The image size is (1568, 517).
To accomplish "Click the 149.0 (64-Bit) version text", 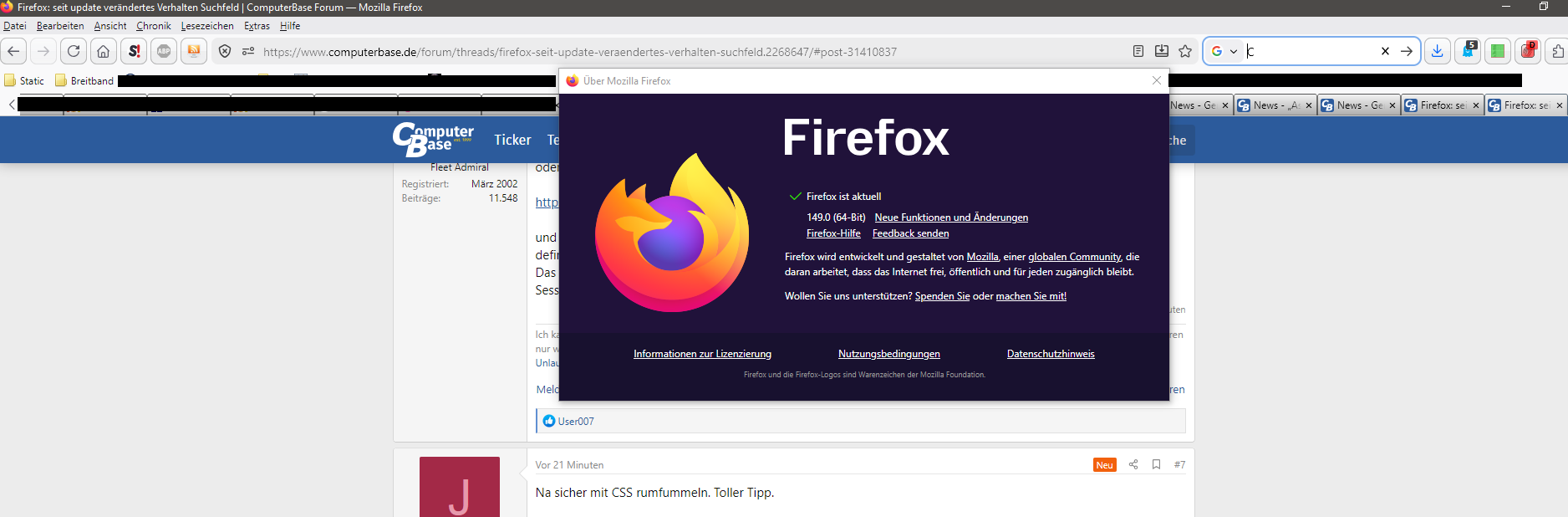I will pyautogui.click(x=836, y=218).
